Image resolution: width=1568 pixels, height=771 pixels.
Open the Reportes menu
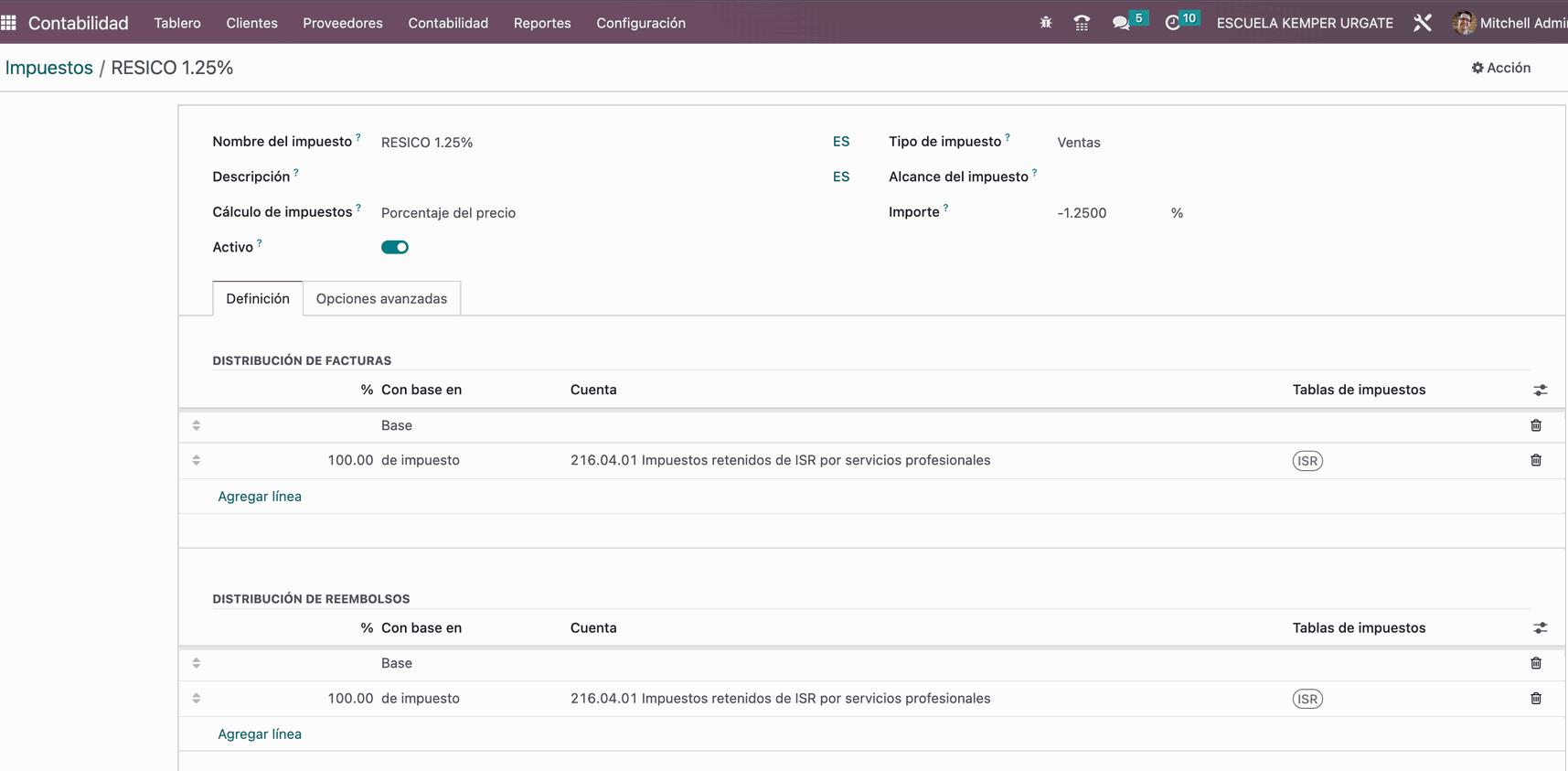(542, 23)
